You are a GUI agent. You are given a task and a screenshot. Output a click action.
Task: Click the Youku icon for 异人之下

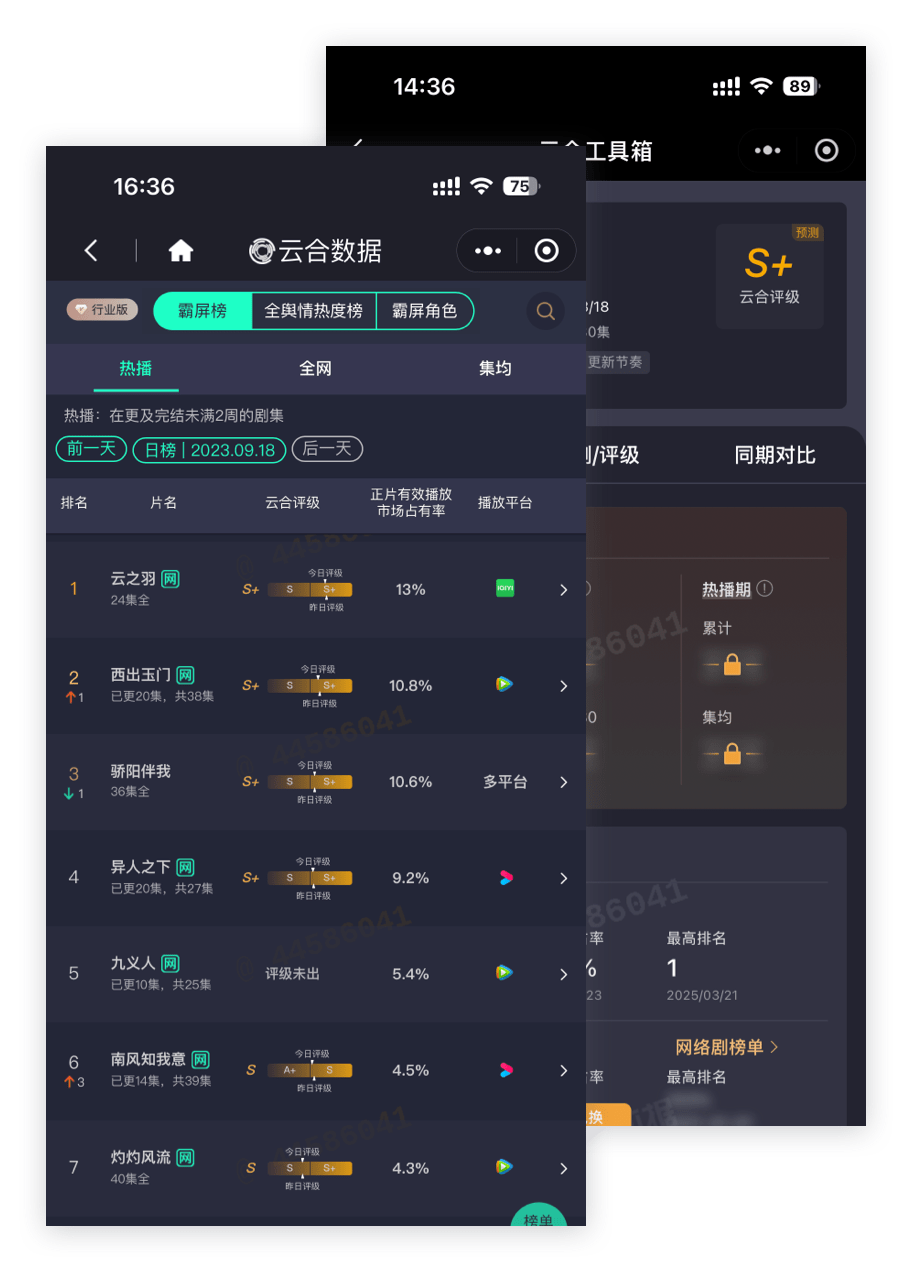click(x=505, y=877)
